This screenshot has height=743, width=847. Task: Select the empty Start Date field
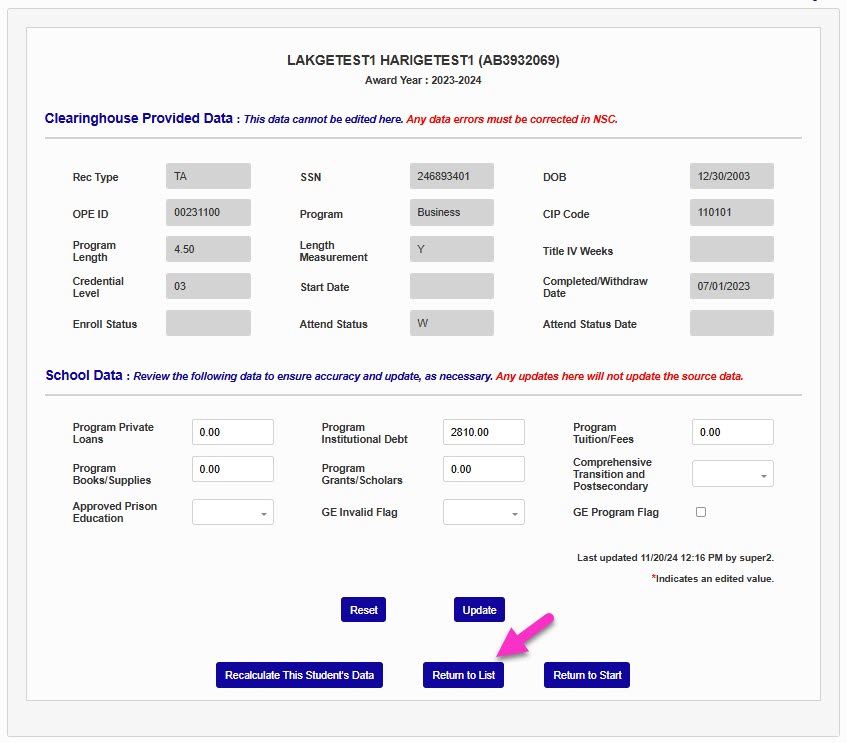tap(452, 286)
